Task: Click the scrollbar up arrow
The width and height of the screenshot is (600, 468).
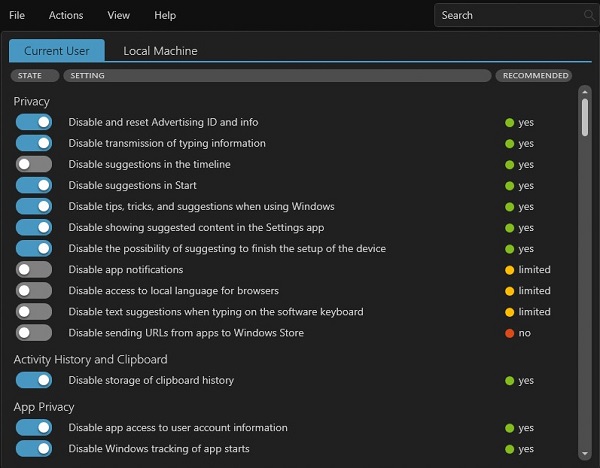Action: (x=585, y=92)
